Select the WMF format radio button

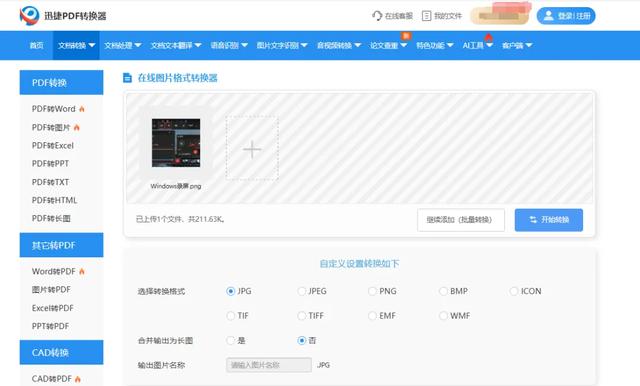(x=443, y=316)
